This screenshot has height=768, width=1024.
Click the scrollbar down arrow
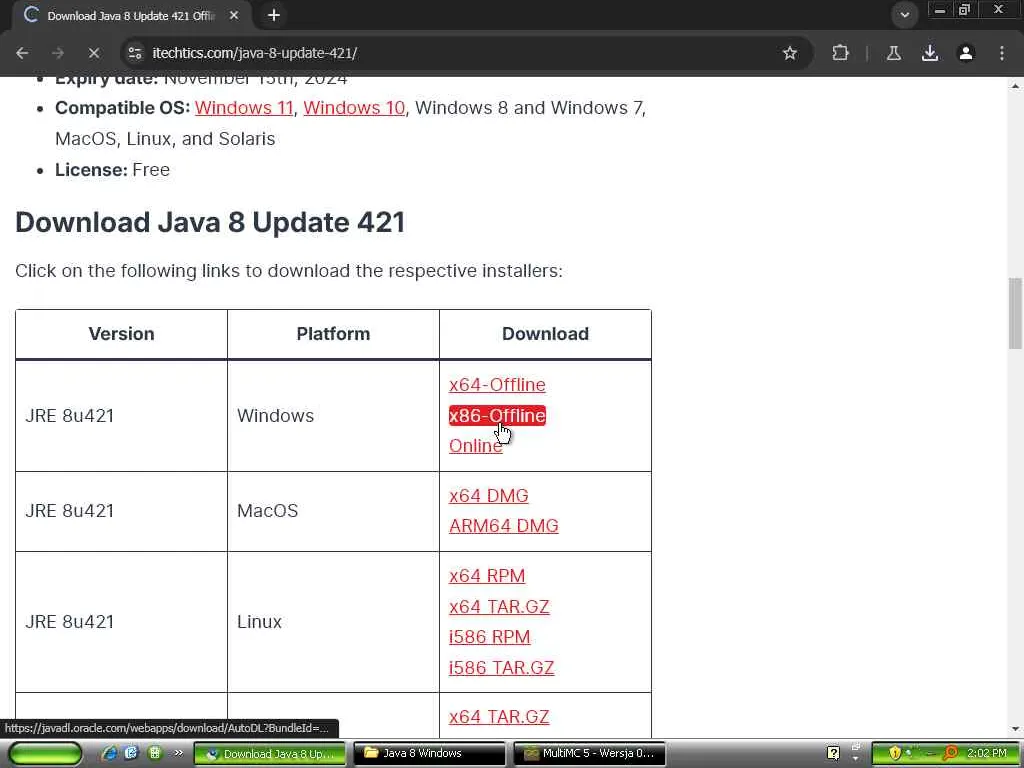point(1016,729)
